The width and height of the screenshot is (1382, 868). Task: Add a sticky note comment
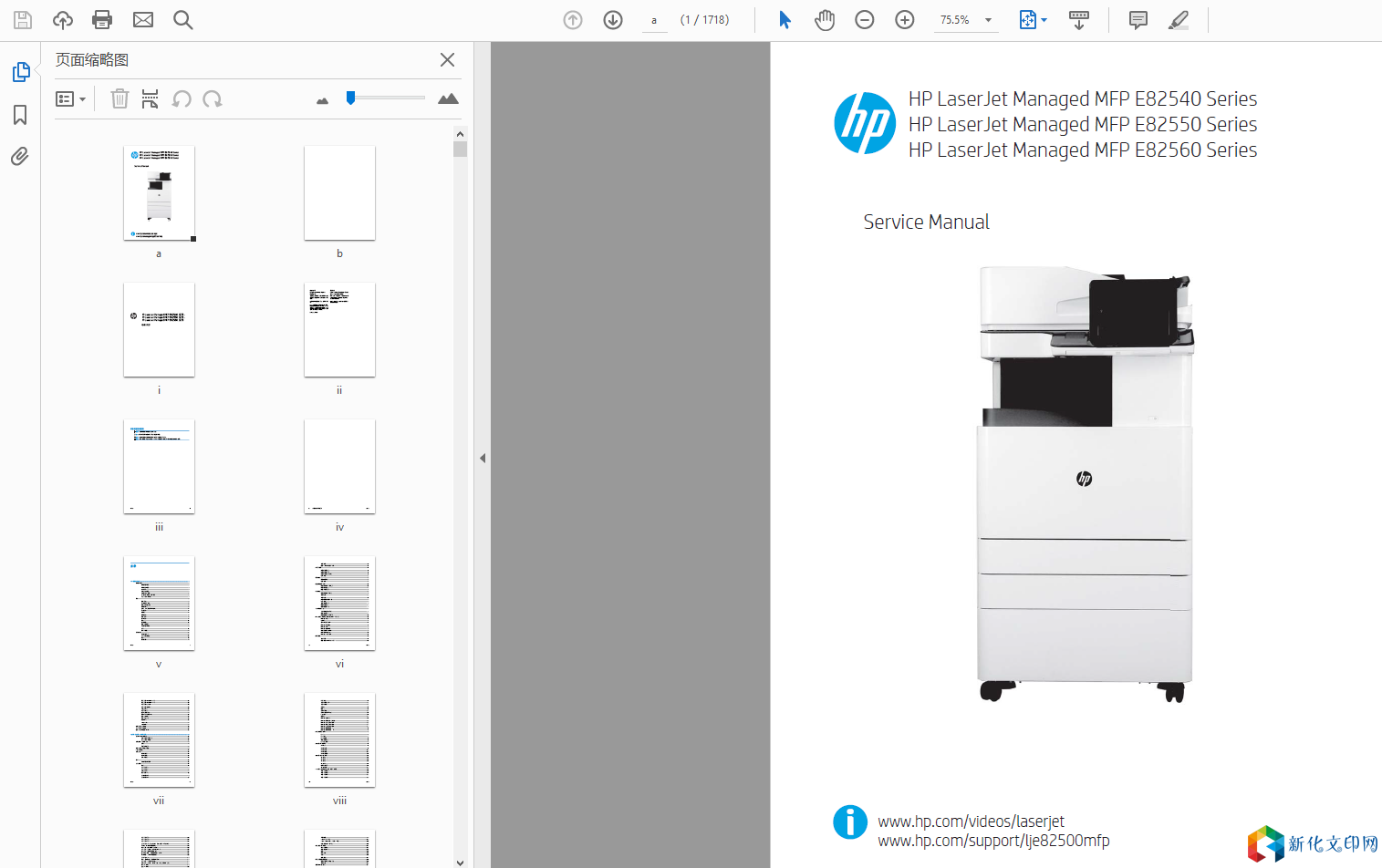tap(1138, 20)
